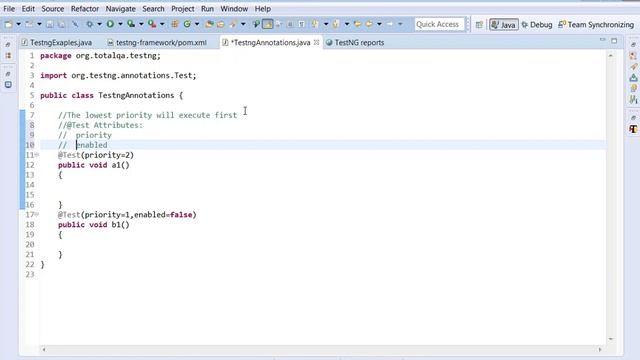Click Last Edit Location arrow icon
The image size is (640, 360).
point(357,24)
